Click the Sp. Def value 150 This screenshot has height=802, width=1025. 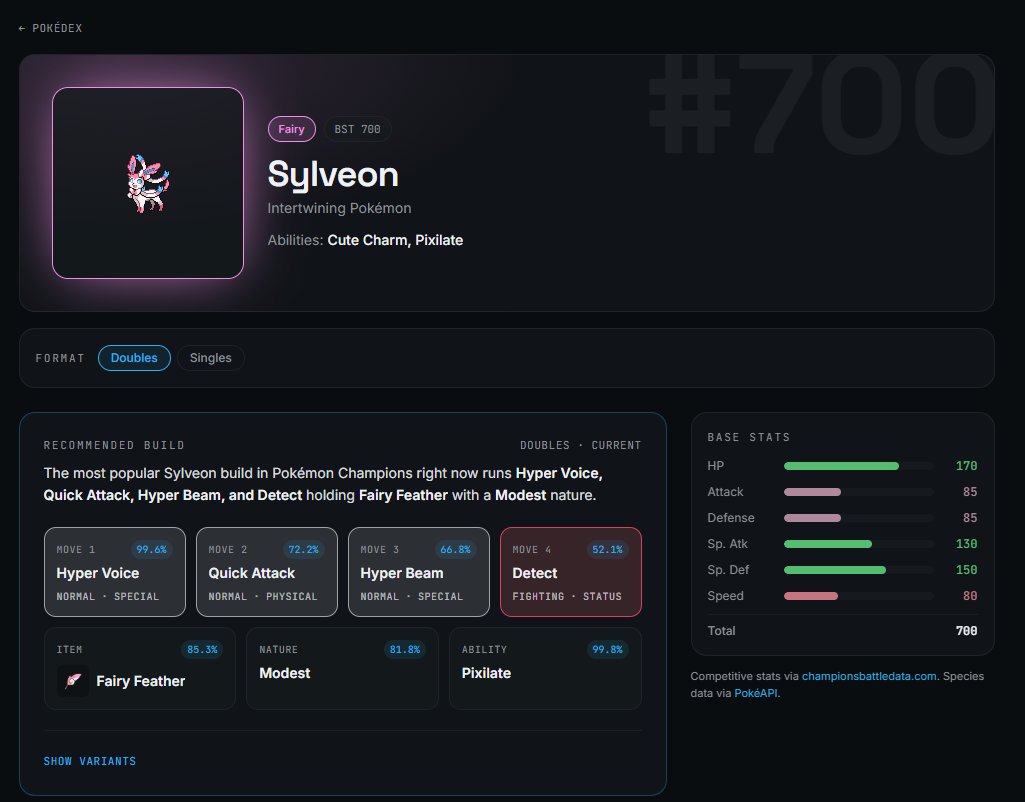(x=966, y=570)
